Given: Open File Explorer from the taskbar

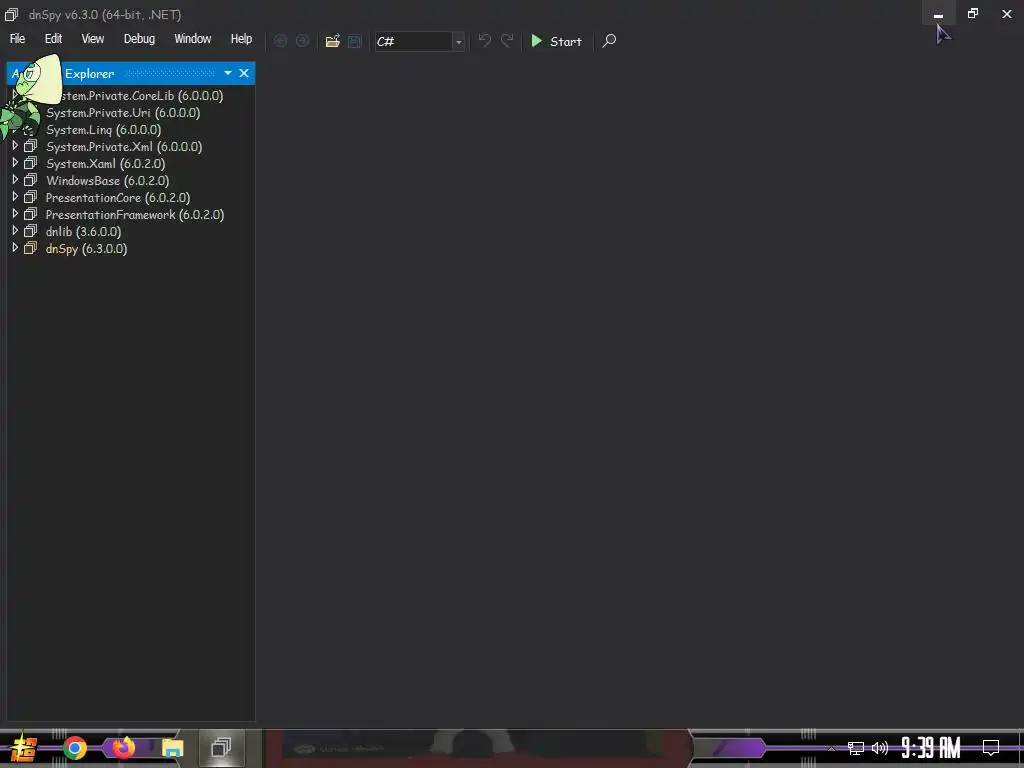Looking at the screenshot, I should [x=172, y=748].
